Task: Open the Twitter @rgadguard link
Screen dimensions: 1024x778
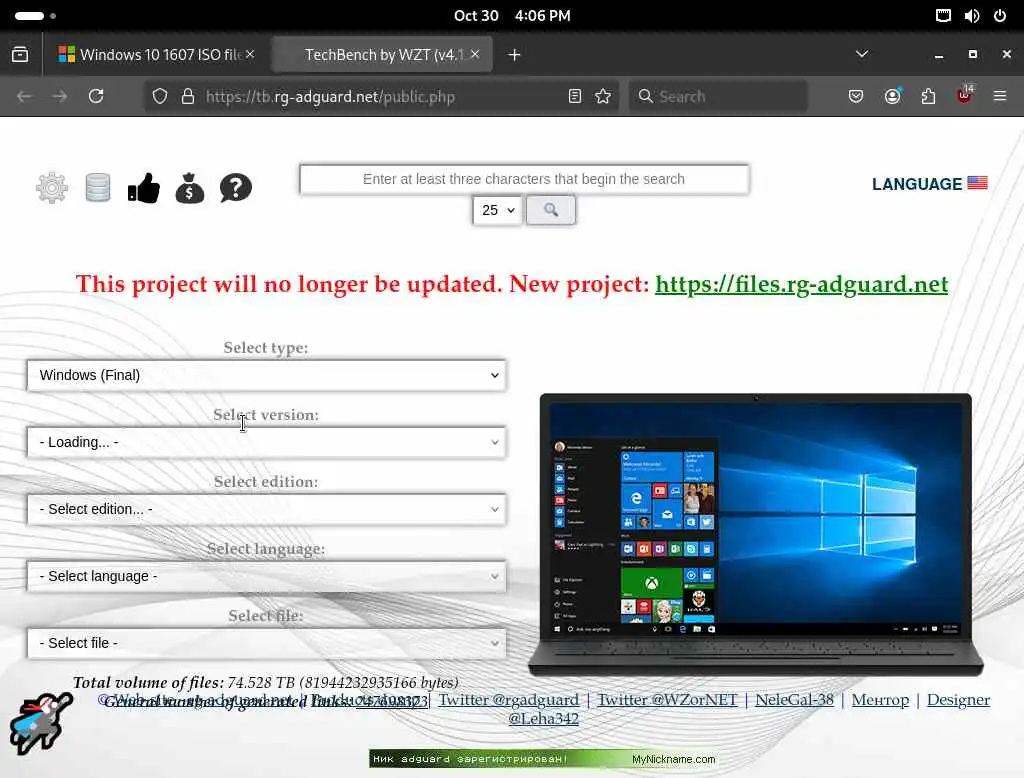Action: point(508,700)
